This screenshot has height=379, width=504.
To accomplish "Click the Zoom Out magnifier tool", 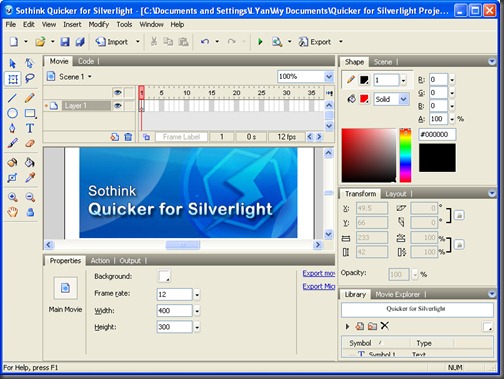I will [x=30, y=197].
